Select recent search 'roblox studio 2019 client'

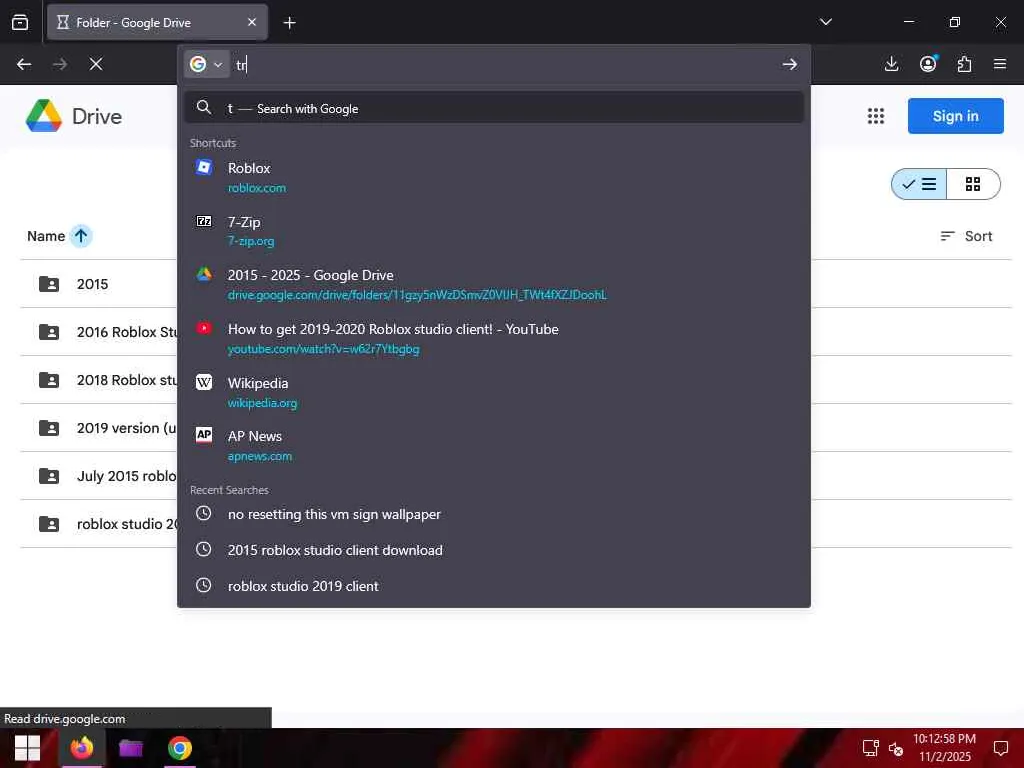pyautogui.click(x=494, y=586)
